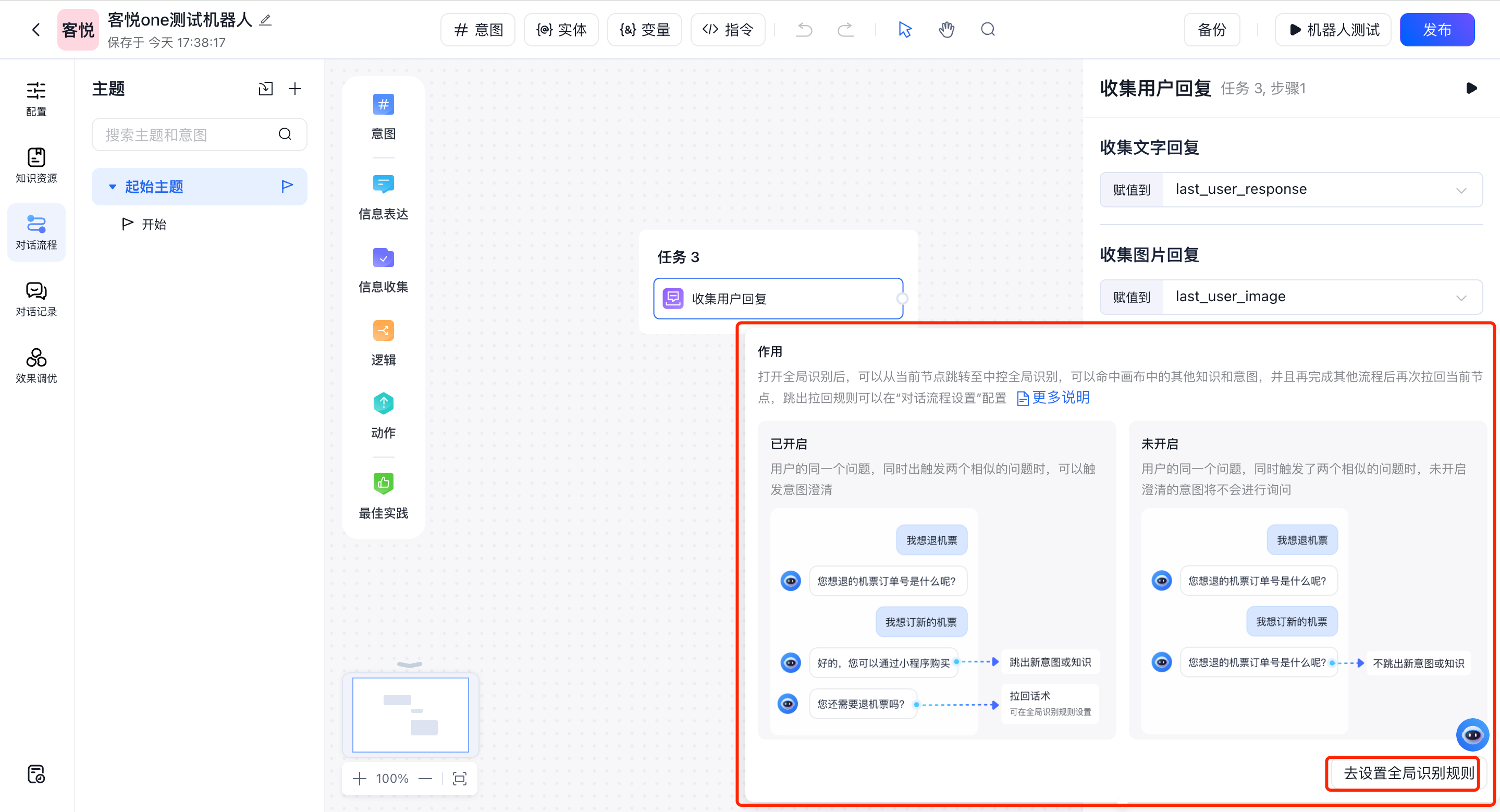Select the 逻辑 node type in the palette
The height and width of the screenshot is (812, 1500).
pos(383,343)
